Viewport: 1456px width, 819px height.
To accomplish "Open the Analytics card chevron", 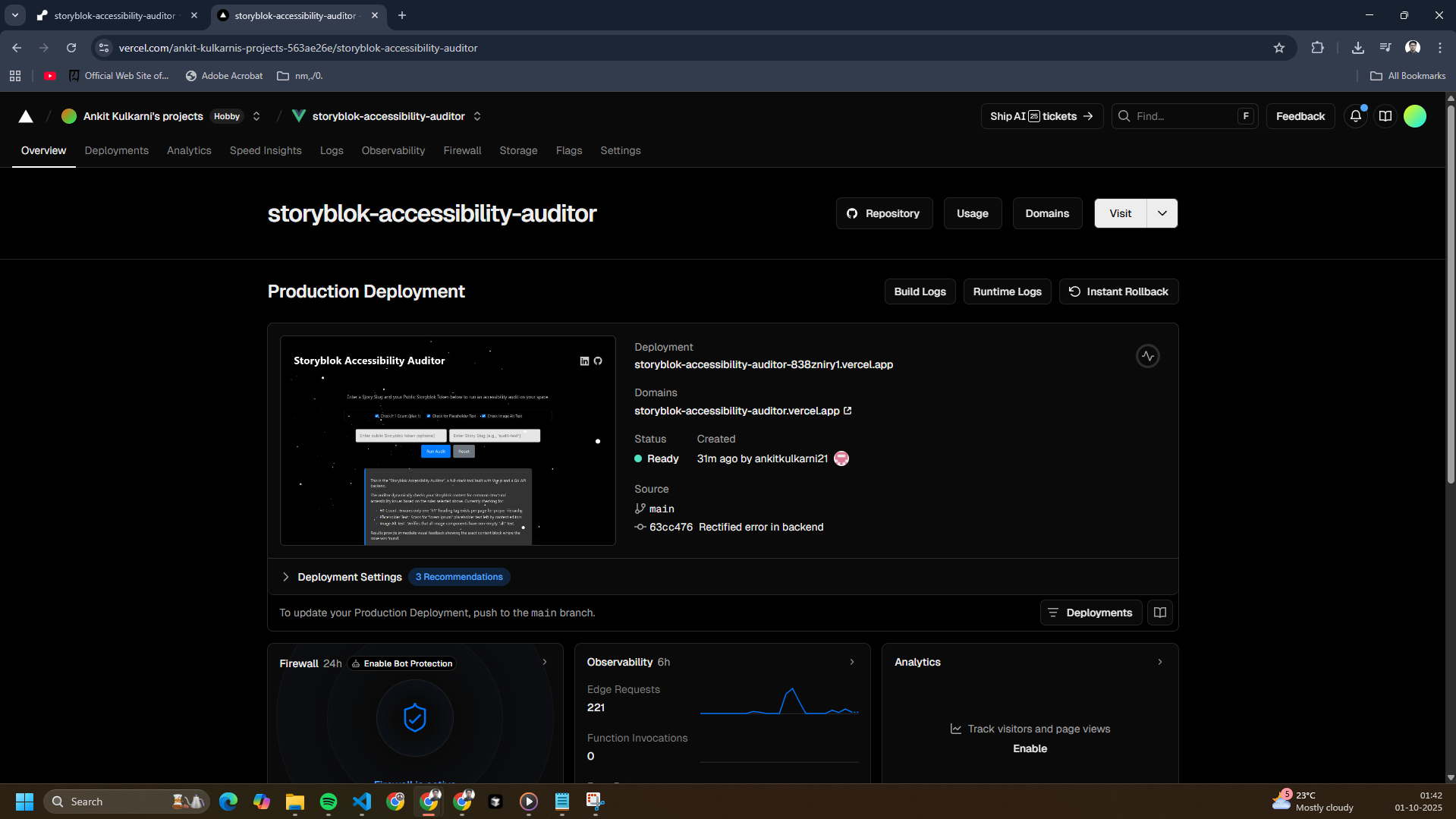I will (1160, 662).
